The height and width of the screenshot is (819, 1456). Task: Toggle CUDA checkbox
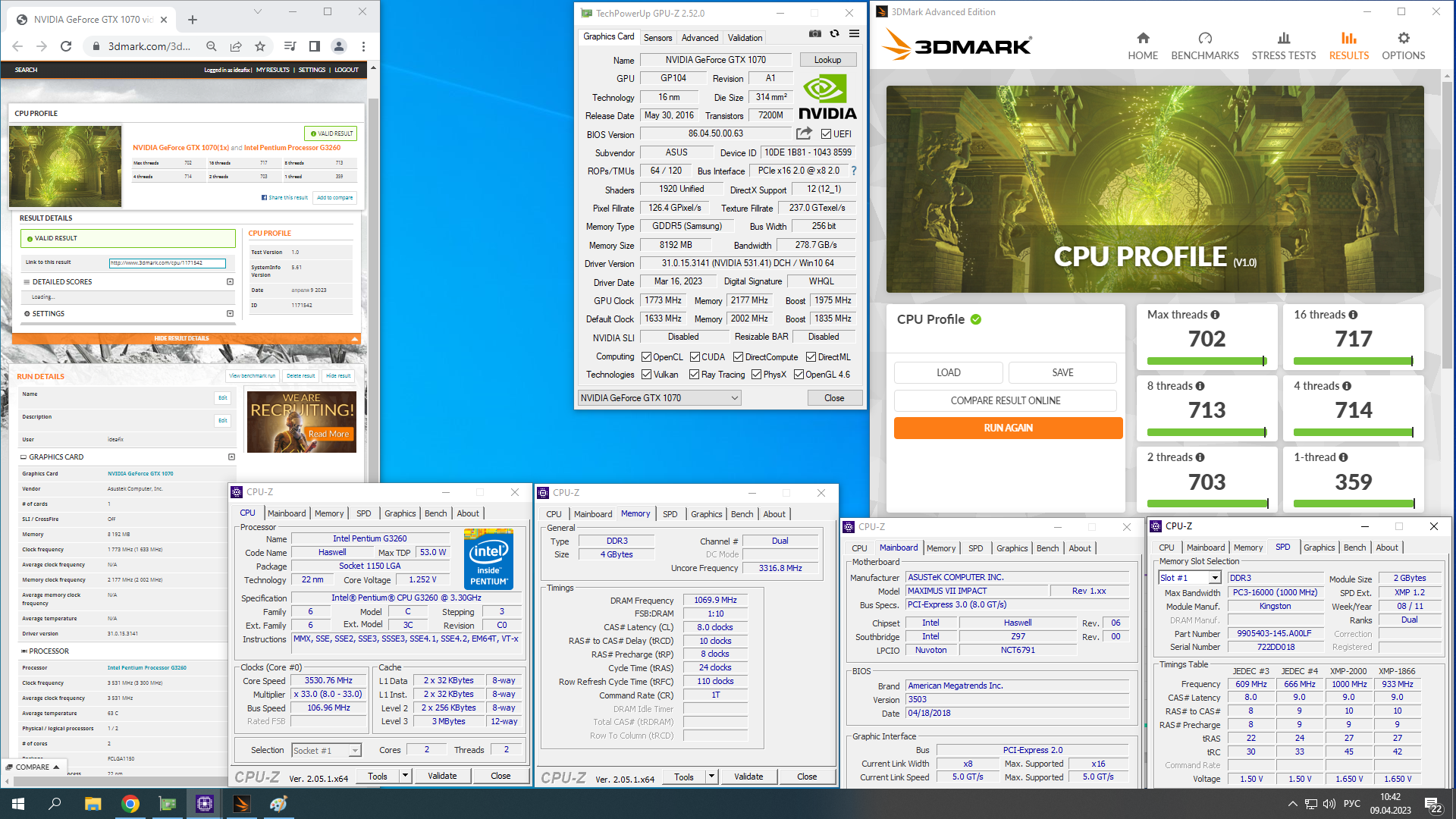click(695, 357)
